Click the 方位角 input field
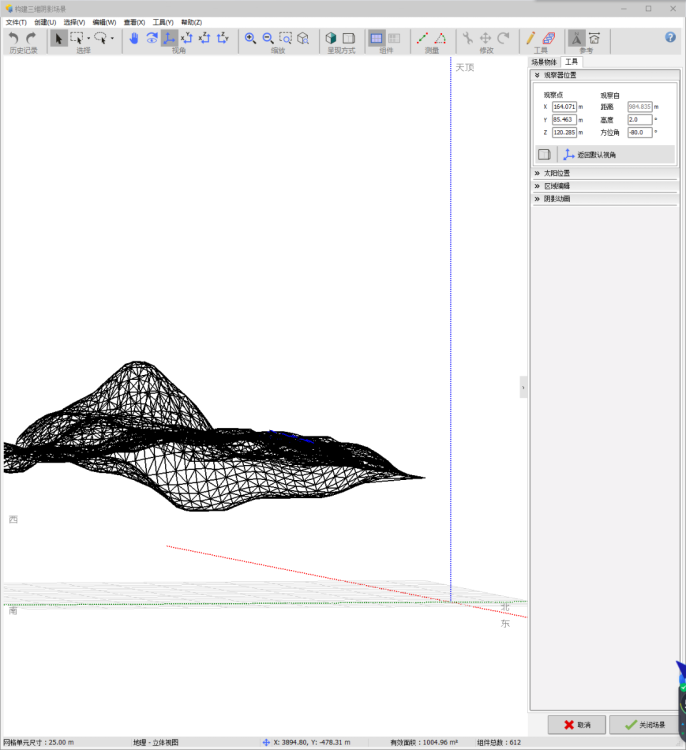The width and height of the screenshot is (686, 750). (639, 132)
